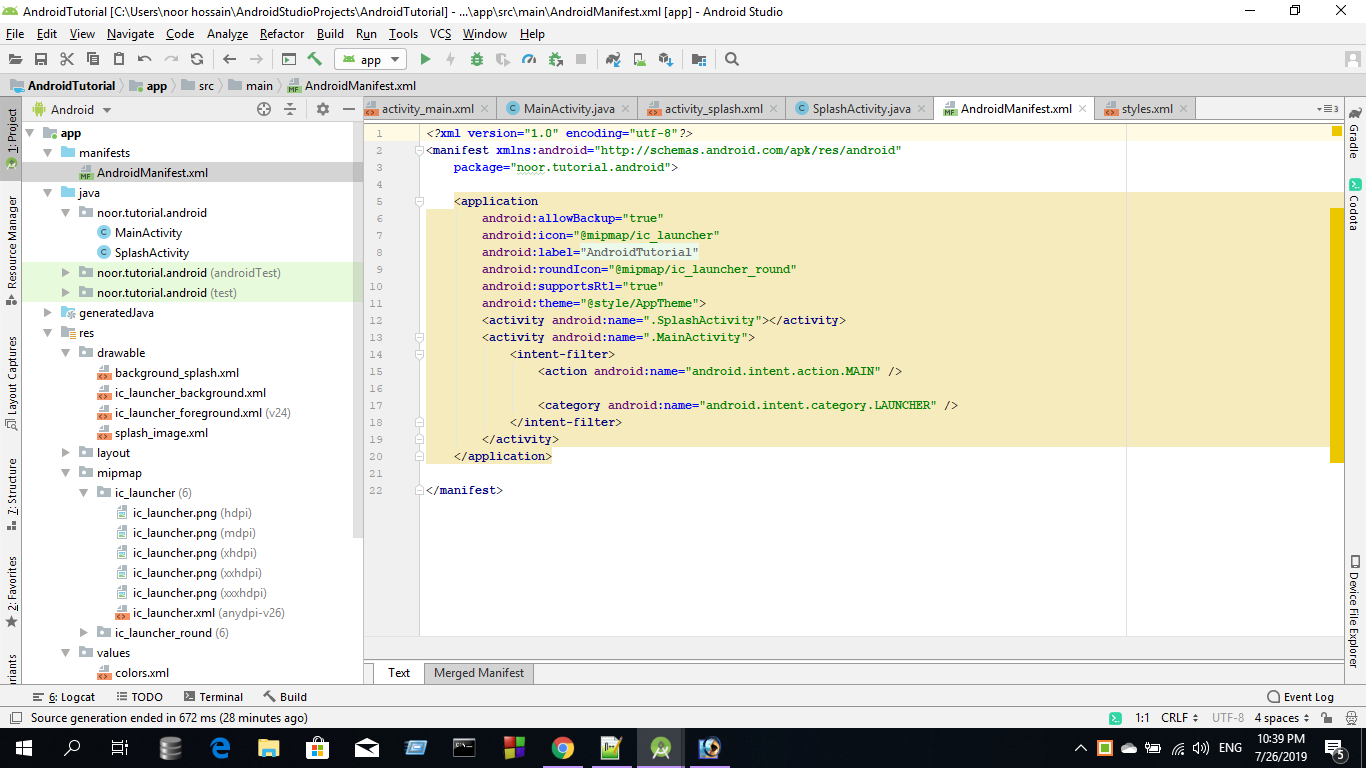Switch to the styles.xml tab
This screenshot has width=1366, height=768.
tap(1147, 108)
